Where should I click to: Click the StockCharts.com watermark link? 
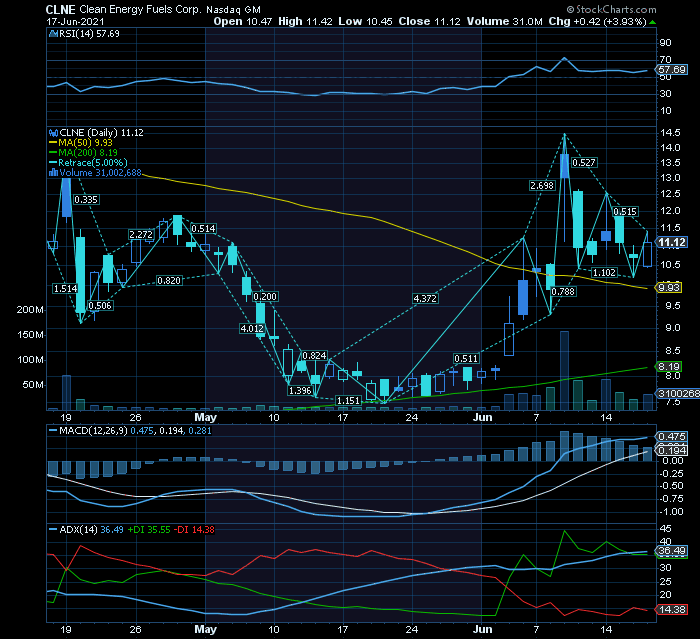612,9
